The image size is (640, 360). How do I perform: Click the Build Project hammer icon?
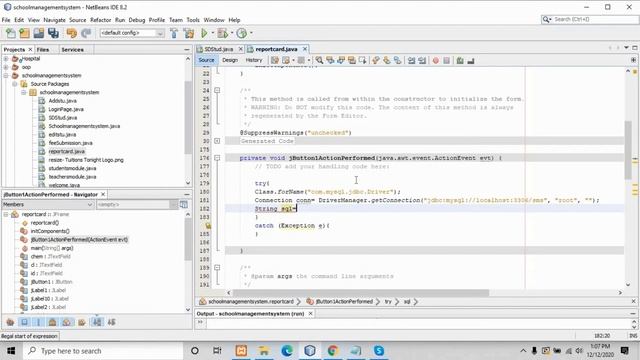[x=174, y=33]
